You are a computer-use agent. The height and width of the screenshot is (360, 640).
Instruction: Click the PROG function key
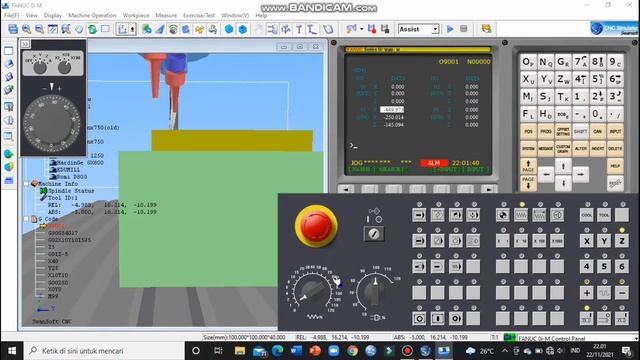pos(546,131)
